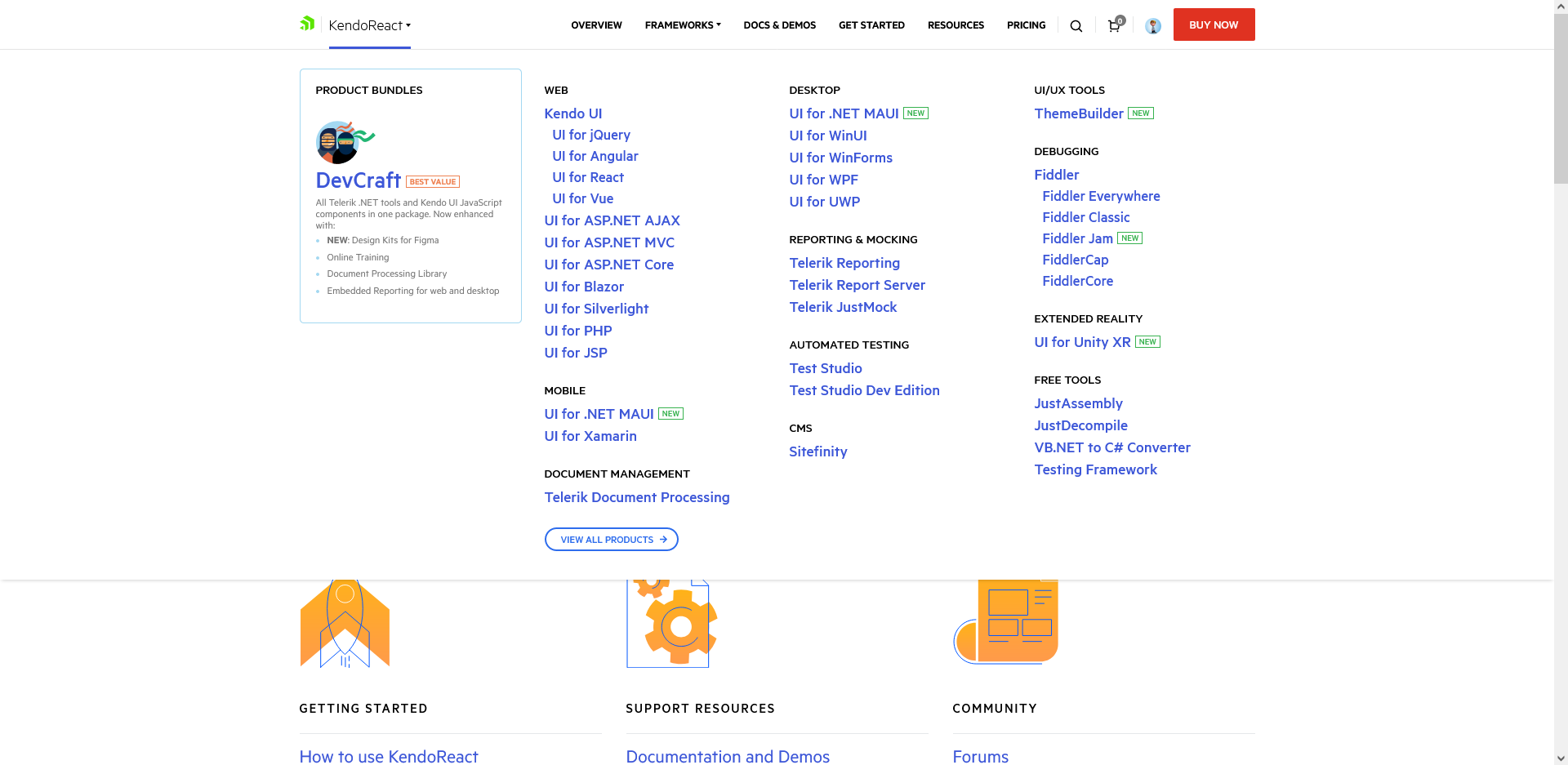Click the Progress logo icon

coord(307,24)
